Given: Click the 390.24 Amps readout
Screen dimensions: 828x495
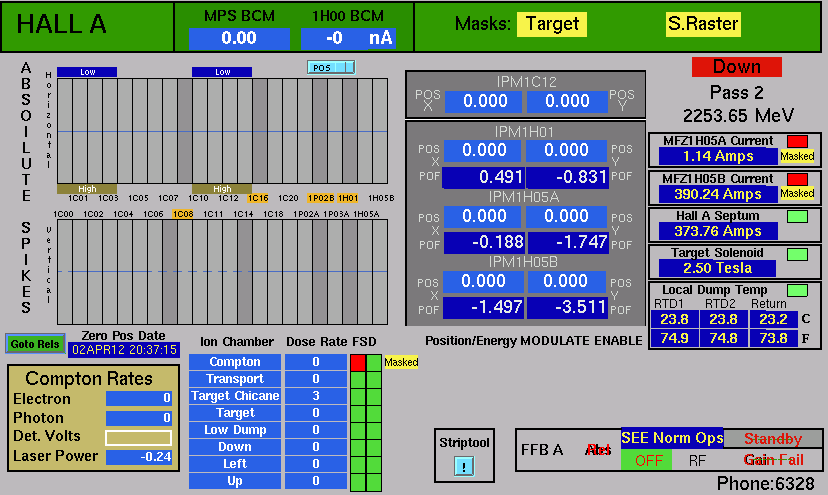Looking at the screenshot, I should [718, 194].
